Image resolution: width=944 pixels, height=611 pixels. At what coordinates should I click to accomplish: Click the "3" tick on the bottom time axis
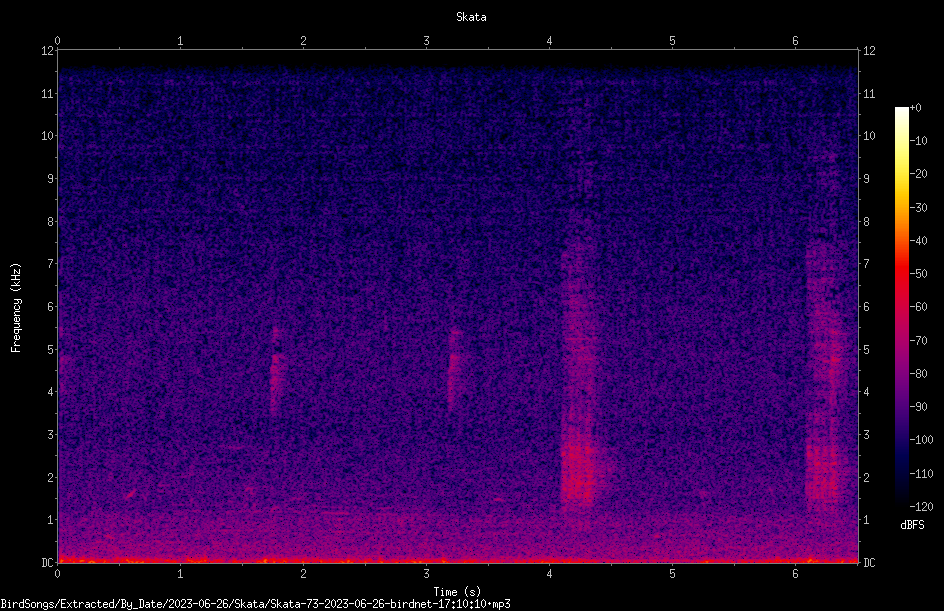[426, 574]
